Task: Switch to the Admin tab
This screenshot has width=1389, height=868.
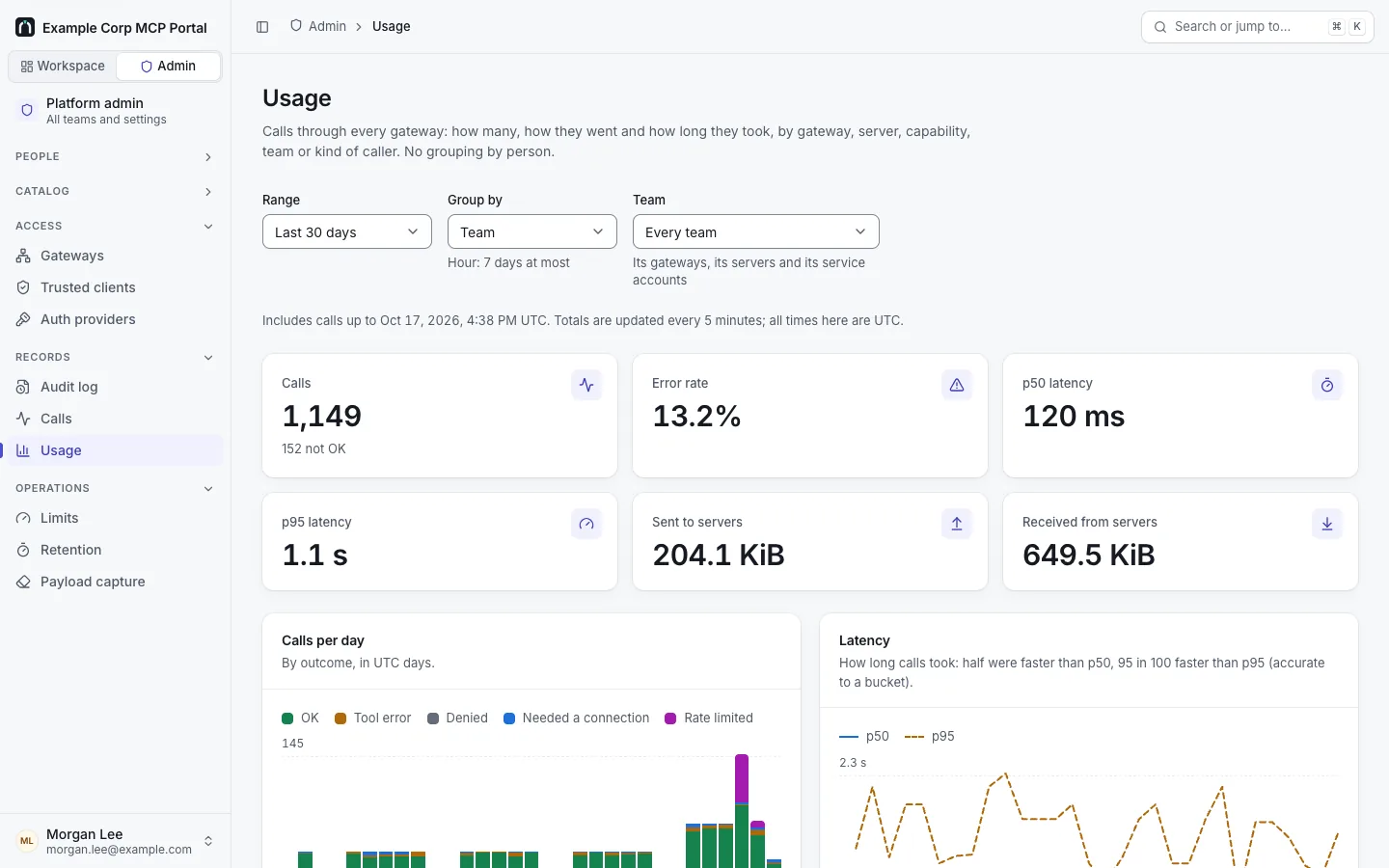Action: [x=168, y=66]
